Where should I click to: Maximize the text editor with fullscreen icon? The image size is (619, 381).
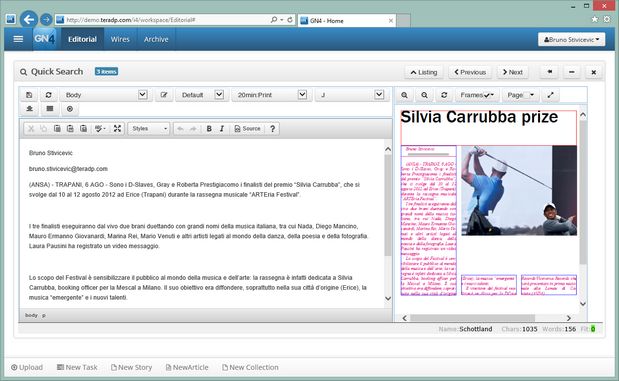pos(117,129)
